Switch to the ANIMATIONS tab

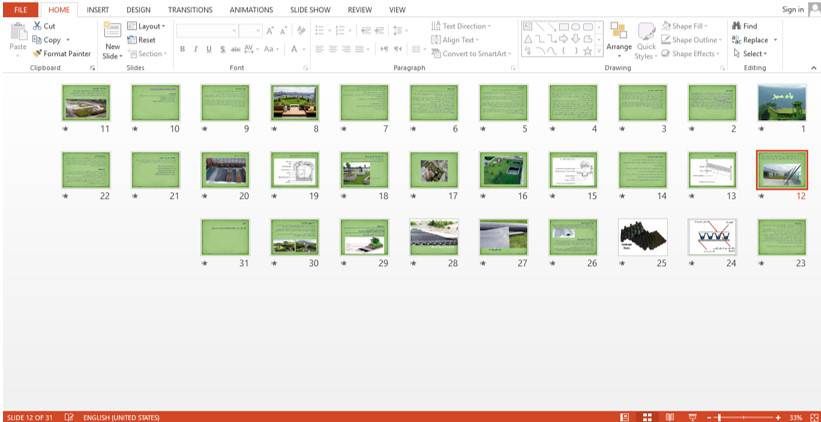(x=251, y=10)
